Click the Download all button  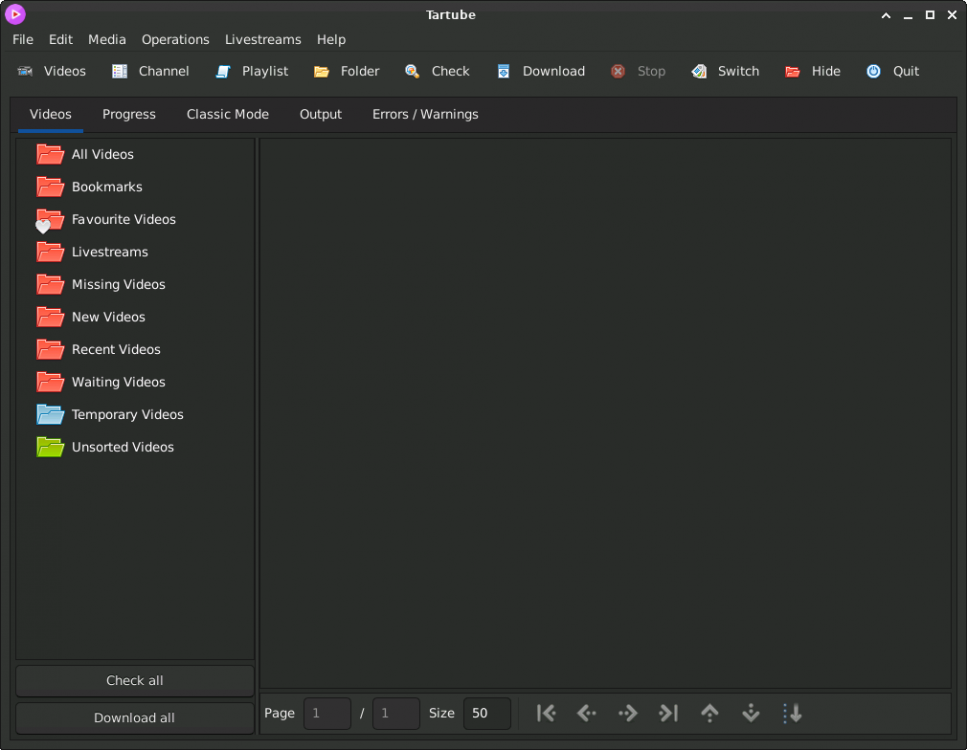pyautogui.click(x=134, y=718)
